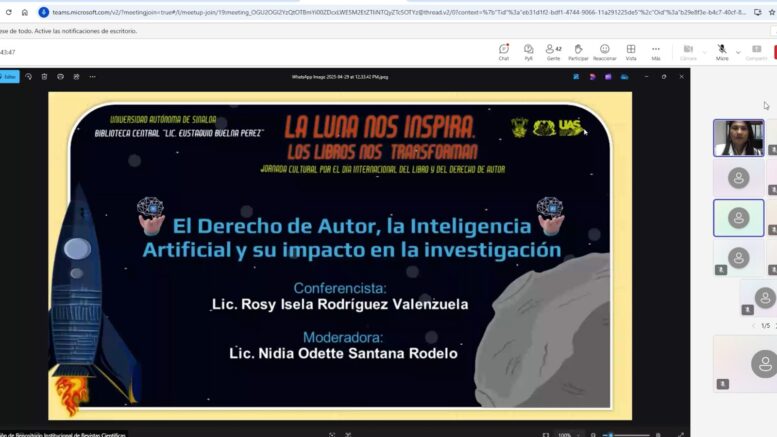Open the PyR (Q&A) panel
This screenshot has width=777, height=437.
528,51
